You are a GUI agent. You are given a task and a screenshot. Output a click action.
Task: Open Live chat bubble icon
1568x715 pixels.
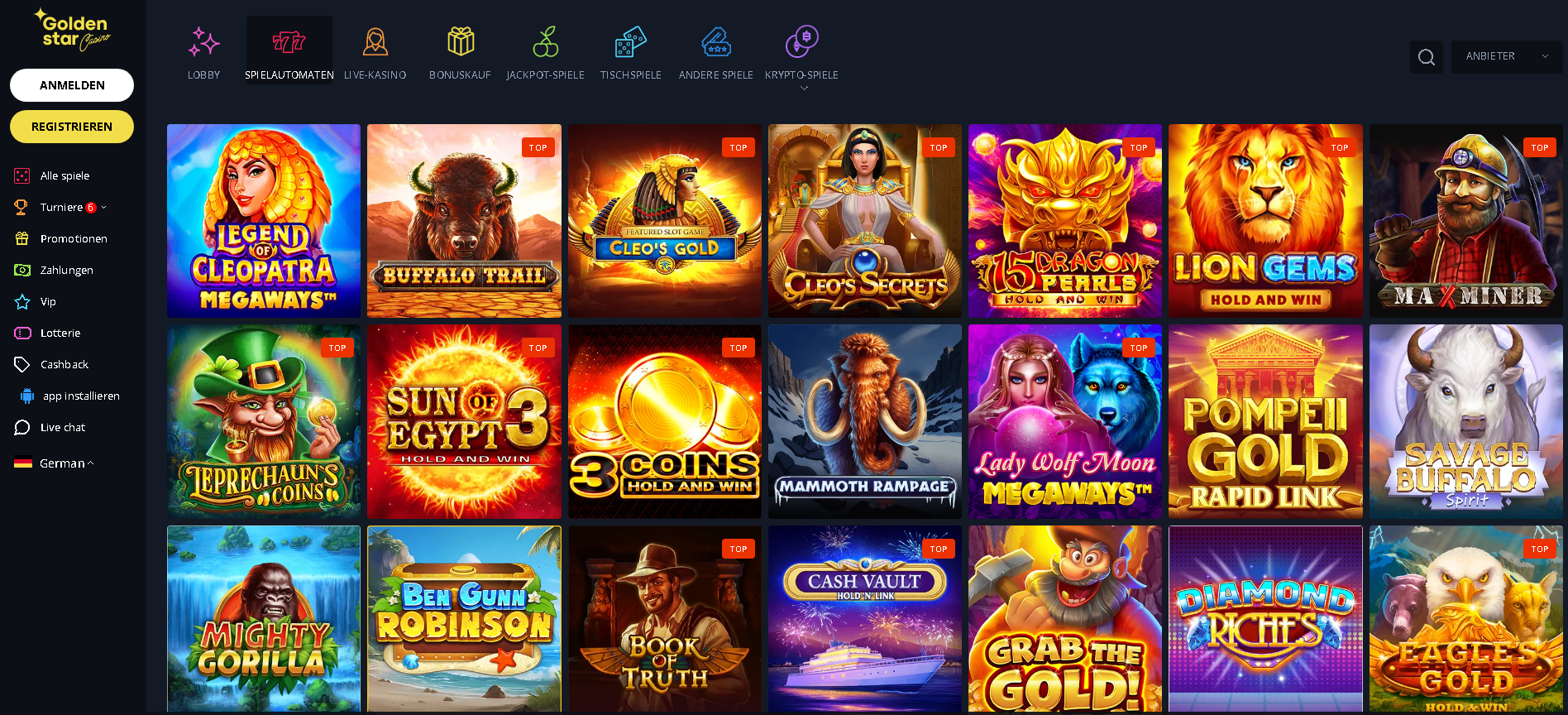point(22,427)
